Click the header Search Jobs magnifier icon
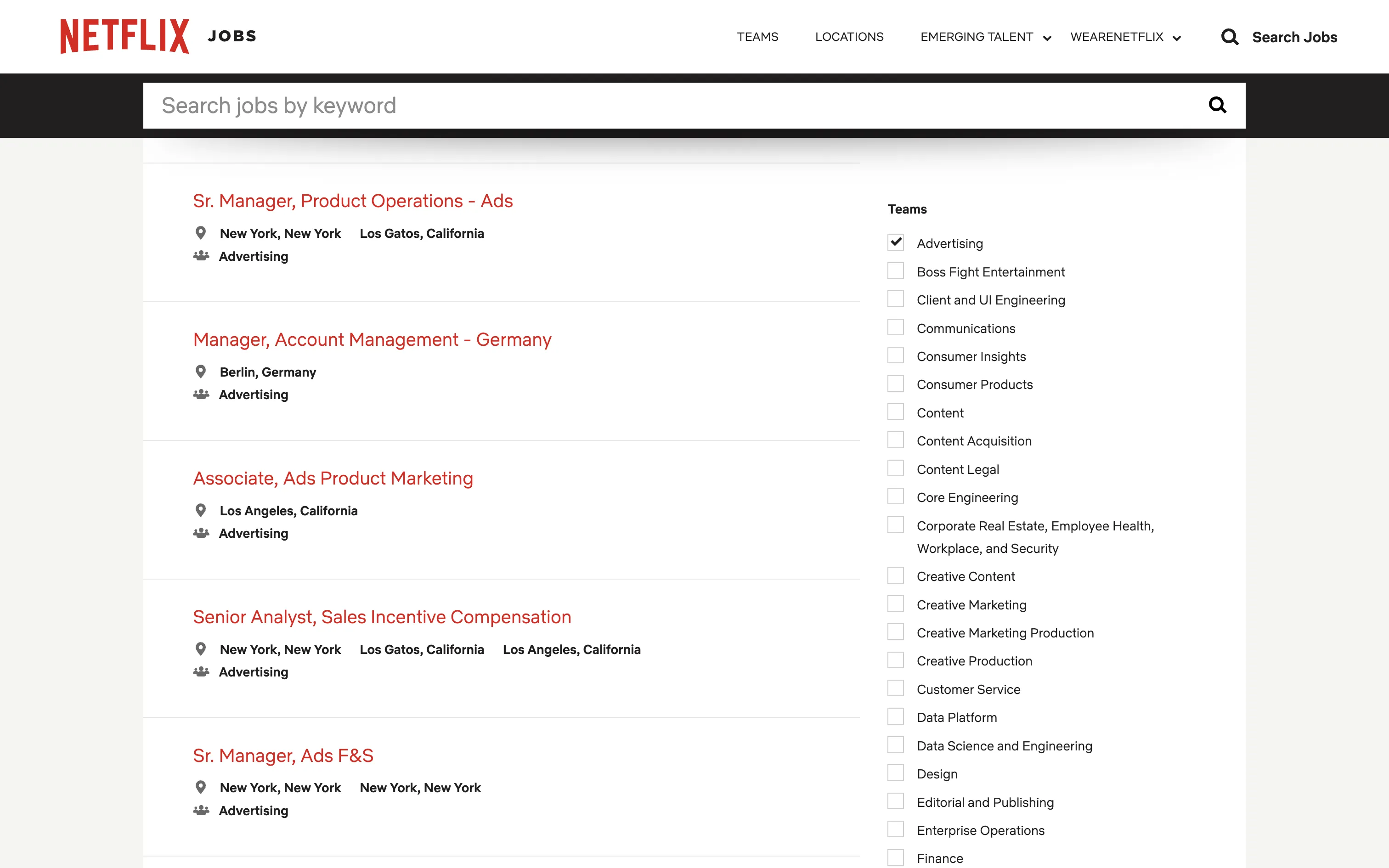1389x868 pixels. point(1230,37)
